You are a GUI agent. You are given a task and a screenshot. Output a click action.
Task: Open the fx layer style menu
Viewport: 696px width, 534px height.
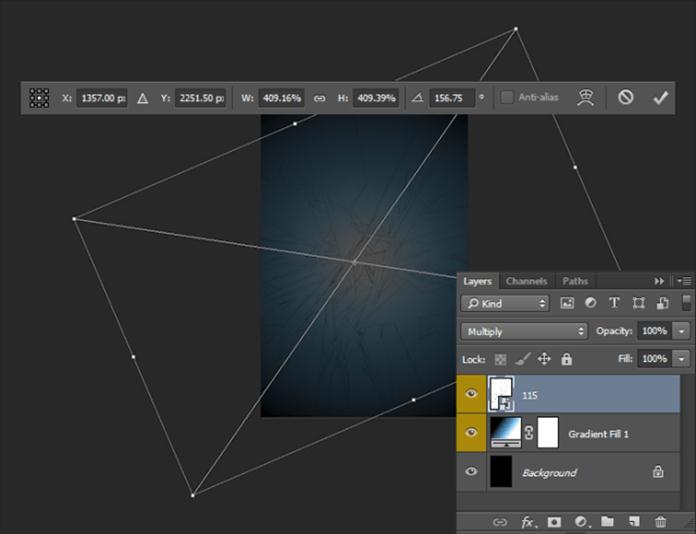click(527, 522)
